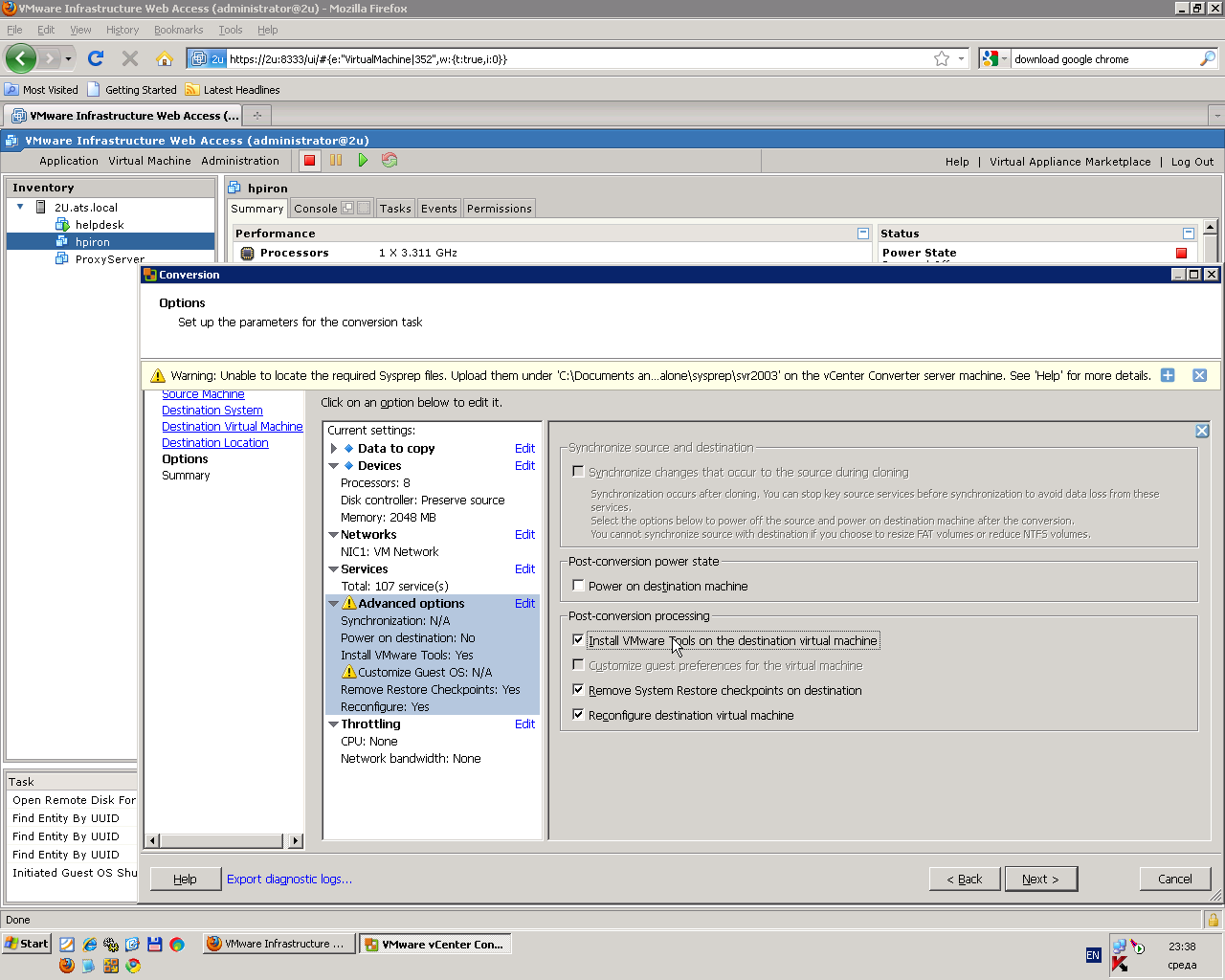The width and height of the screenshot is (1225, 980).
Task: Click Edit link for Networks
Action: coord(524,535)
